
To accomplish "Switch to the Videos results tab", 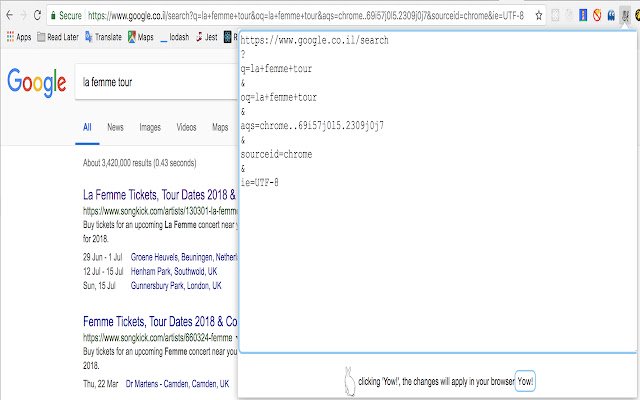I will 186,127.
